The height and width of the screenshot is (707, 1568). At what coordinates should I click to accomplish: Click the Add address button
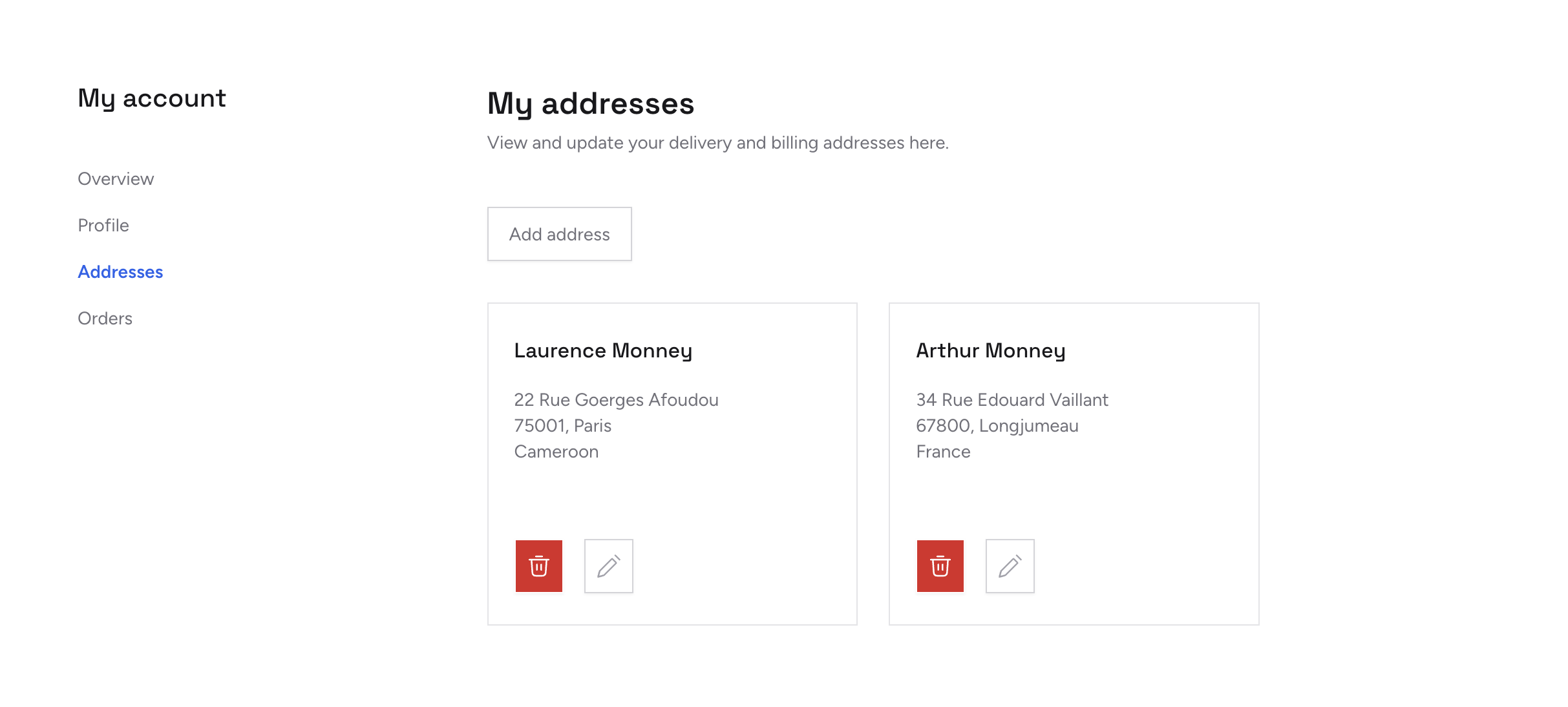[559, 234]
